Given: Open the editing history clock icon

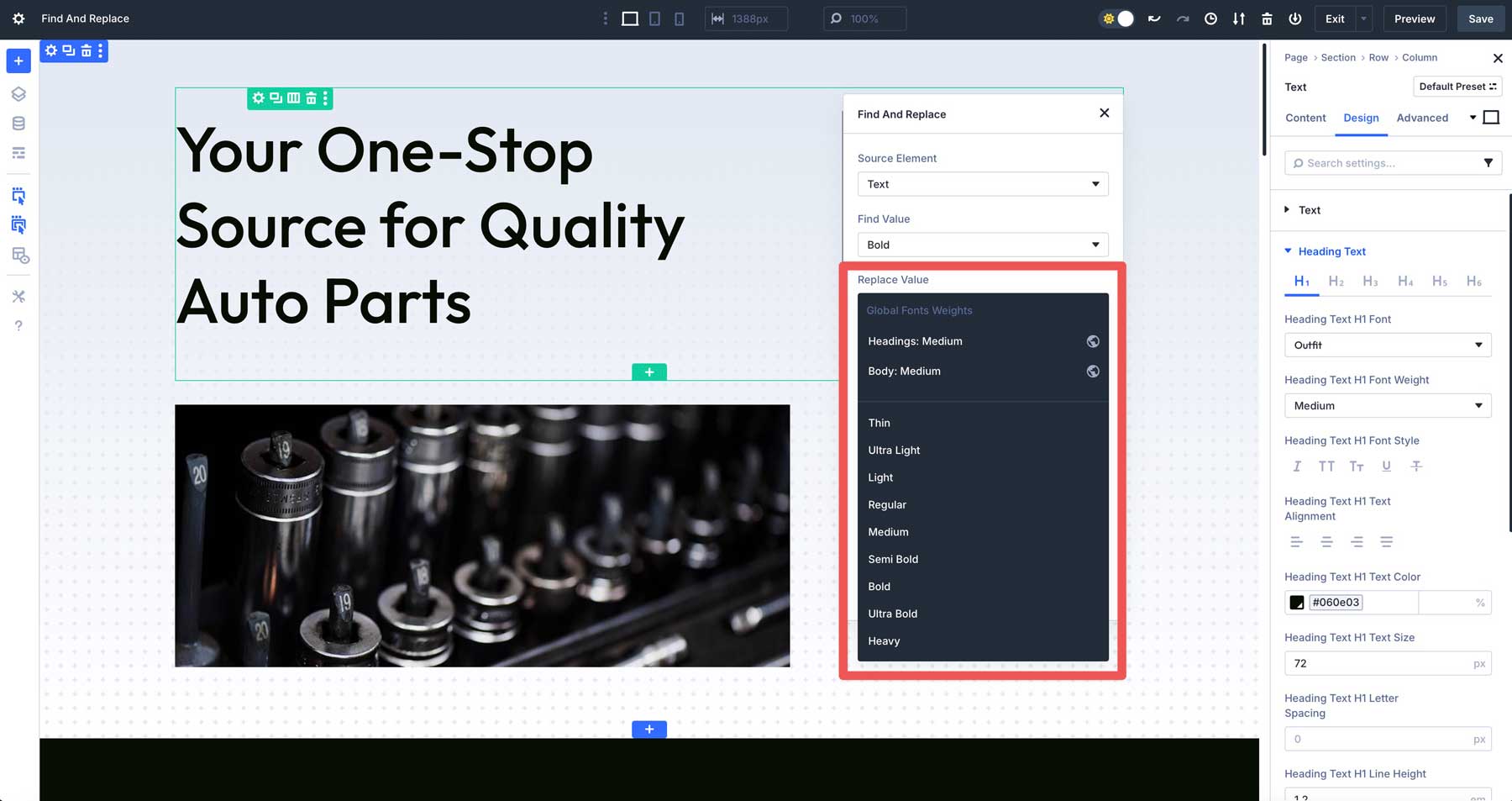Looking at the screenshot, I should [x=1210, y=18].
